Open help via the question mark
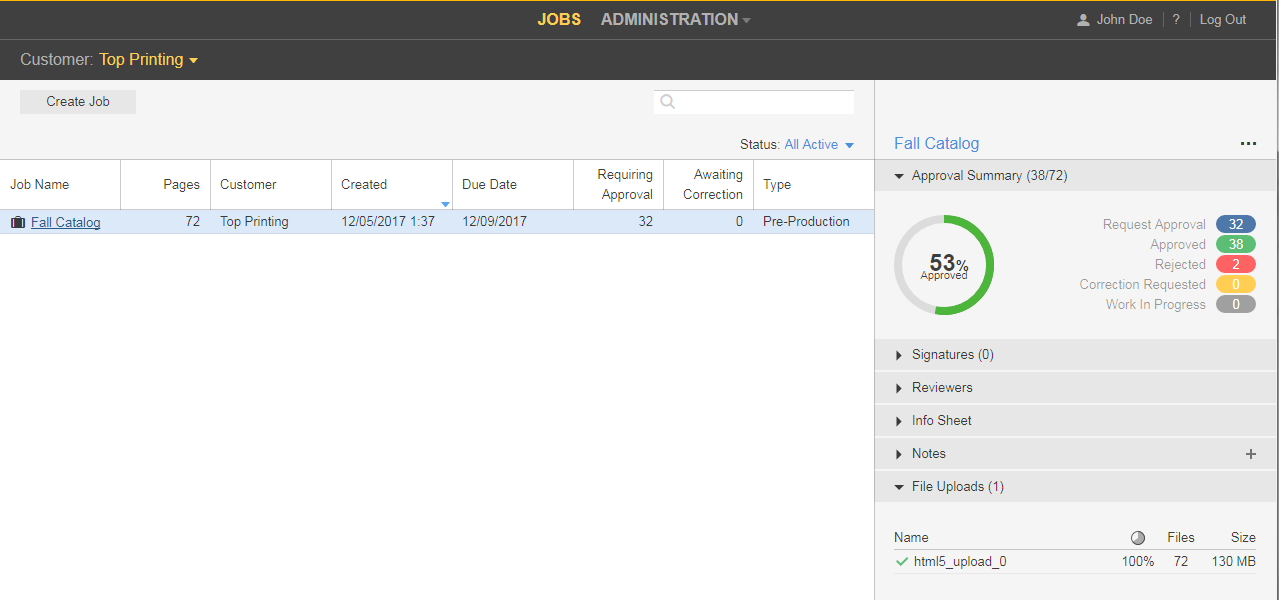Screen dimensions: 1279x600 click(x=1176, y=20)
